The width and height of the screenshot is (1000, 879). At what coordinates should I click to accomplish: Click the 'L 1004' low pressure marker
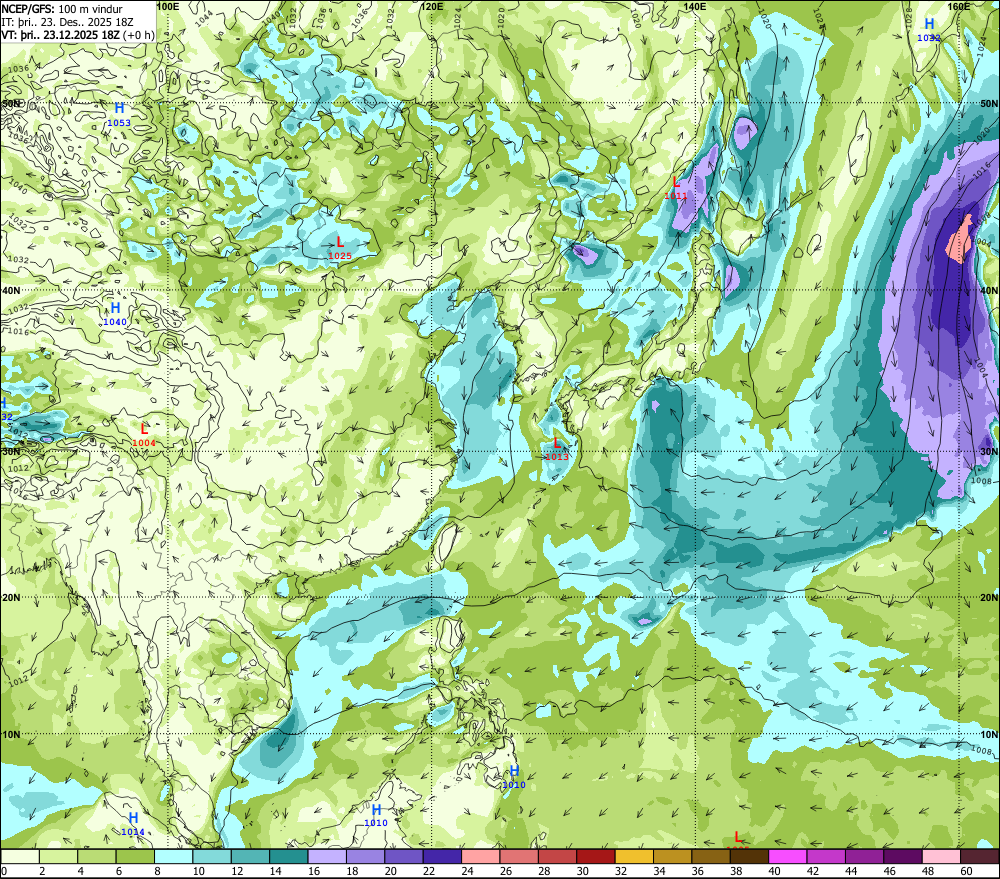pyautogui.click(x=144, y=435)
